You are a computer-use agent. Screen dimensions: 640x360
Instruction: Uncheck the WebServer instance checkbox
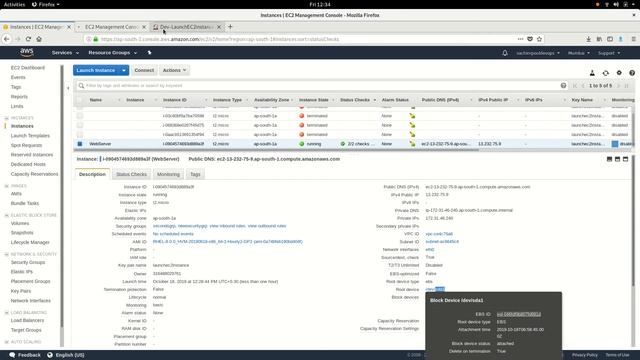80,144
